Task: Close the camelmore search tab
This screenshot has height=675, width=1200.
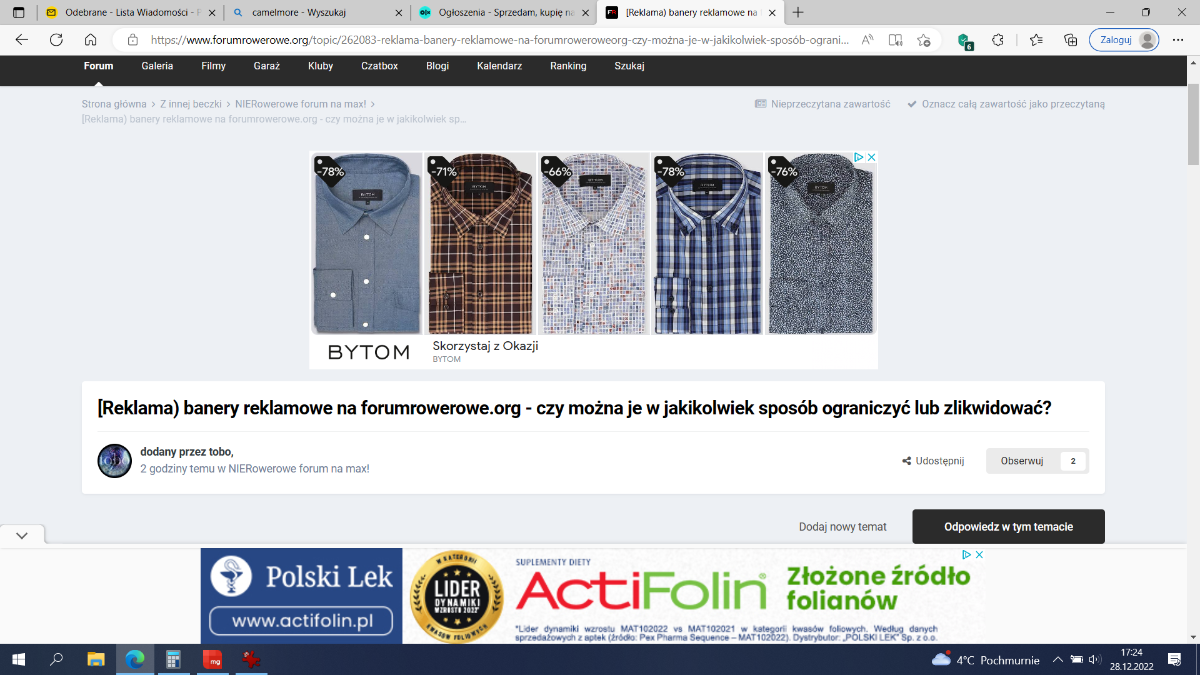Action: (x=398, y=13)
